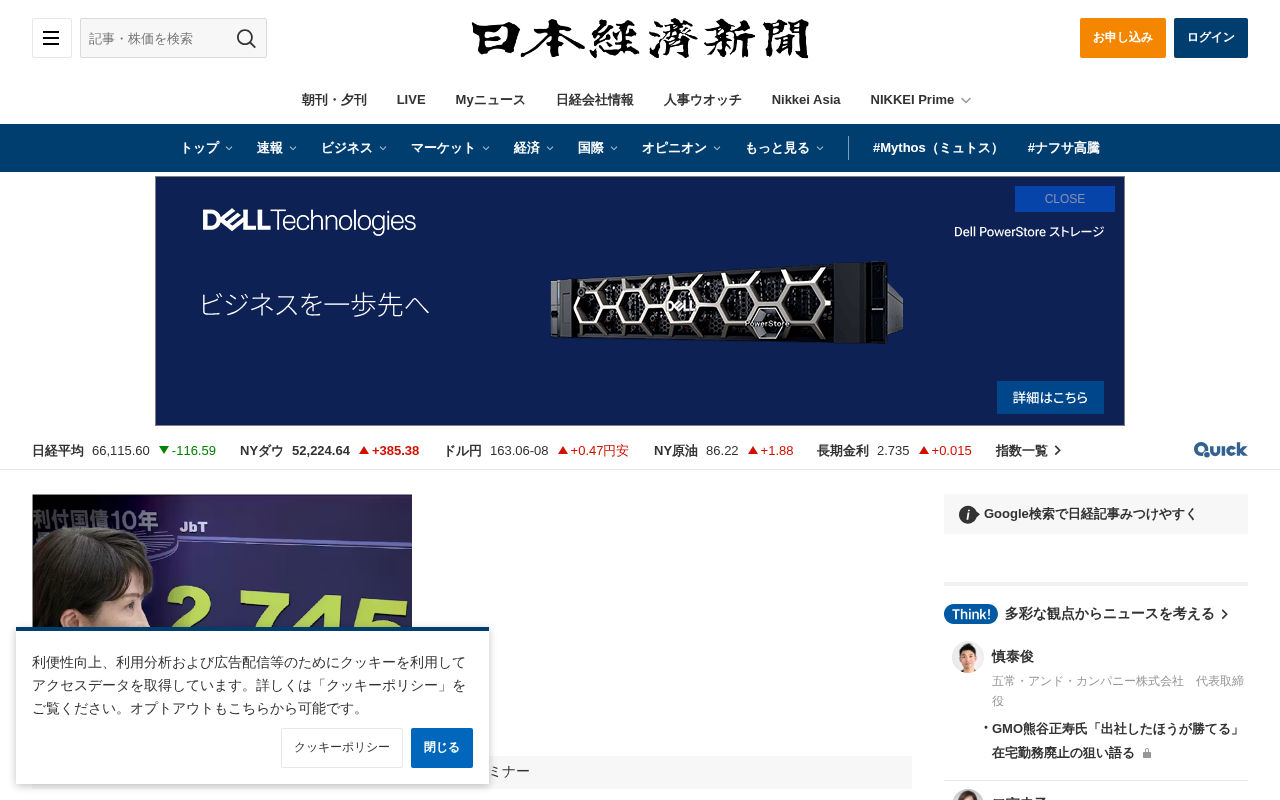The width and height of the screenshot is (1280, 800).
Task: Open Myニュース menu item
Action: [490, 100]
